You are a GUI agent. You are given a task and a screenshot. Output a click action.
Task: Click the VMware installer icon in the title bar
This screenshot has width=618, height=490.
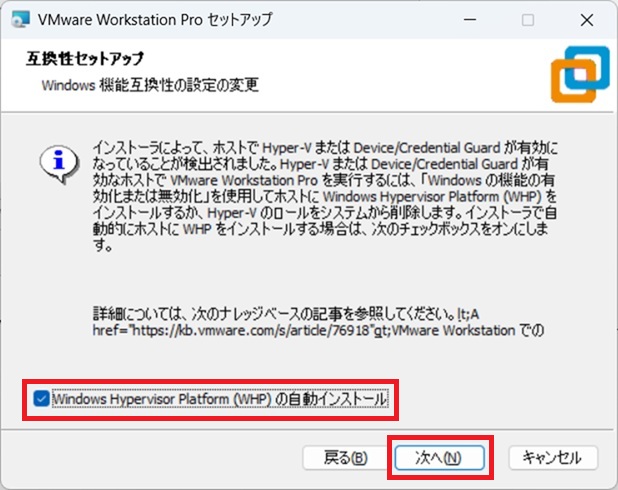pos(20,19)
